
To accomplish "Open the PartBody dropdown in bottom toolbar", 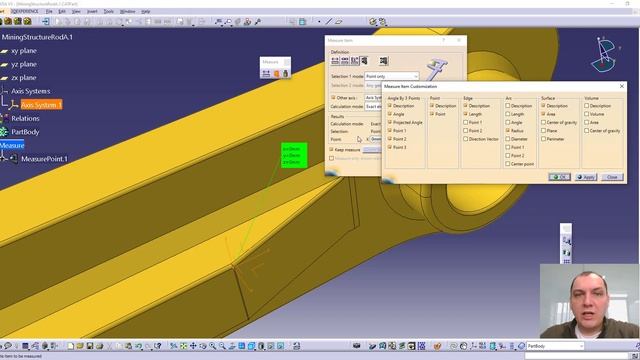I will click(555, 346).
